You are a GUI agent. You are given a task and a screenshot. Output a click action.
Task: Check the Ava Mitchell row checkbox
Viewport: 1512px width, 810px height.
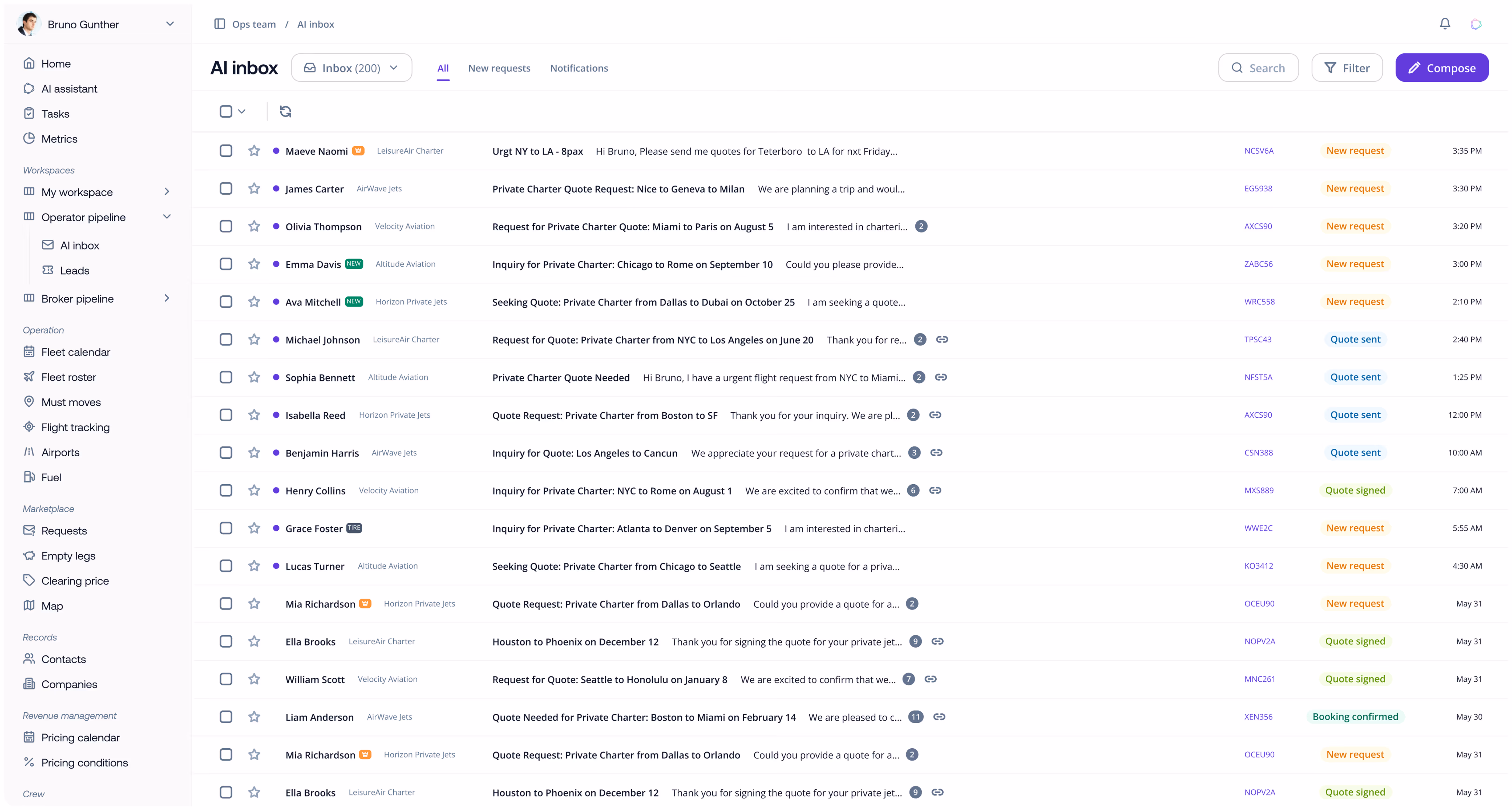pyautogui.click(x=225, y=301)
